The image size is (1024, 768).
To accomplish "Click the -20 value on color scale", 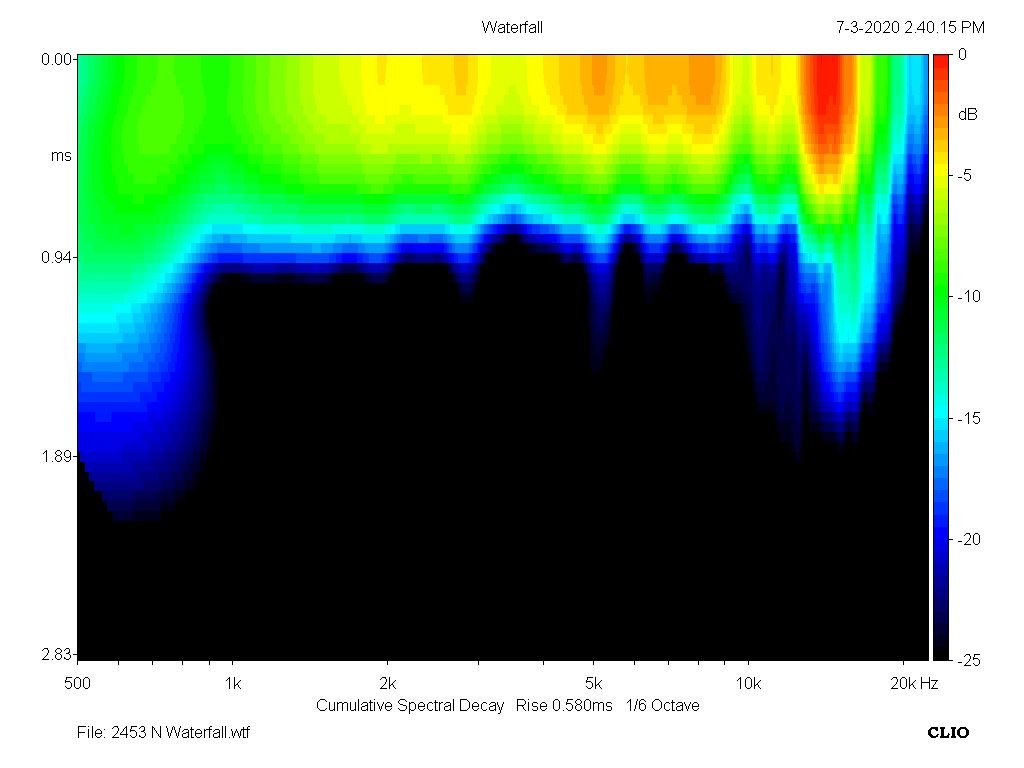I will tap(968, 540).
